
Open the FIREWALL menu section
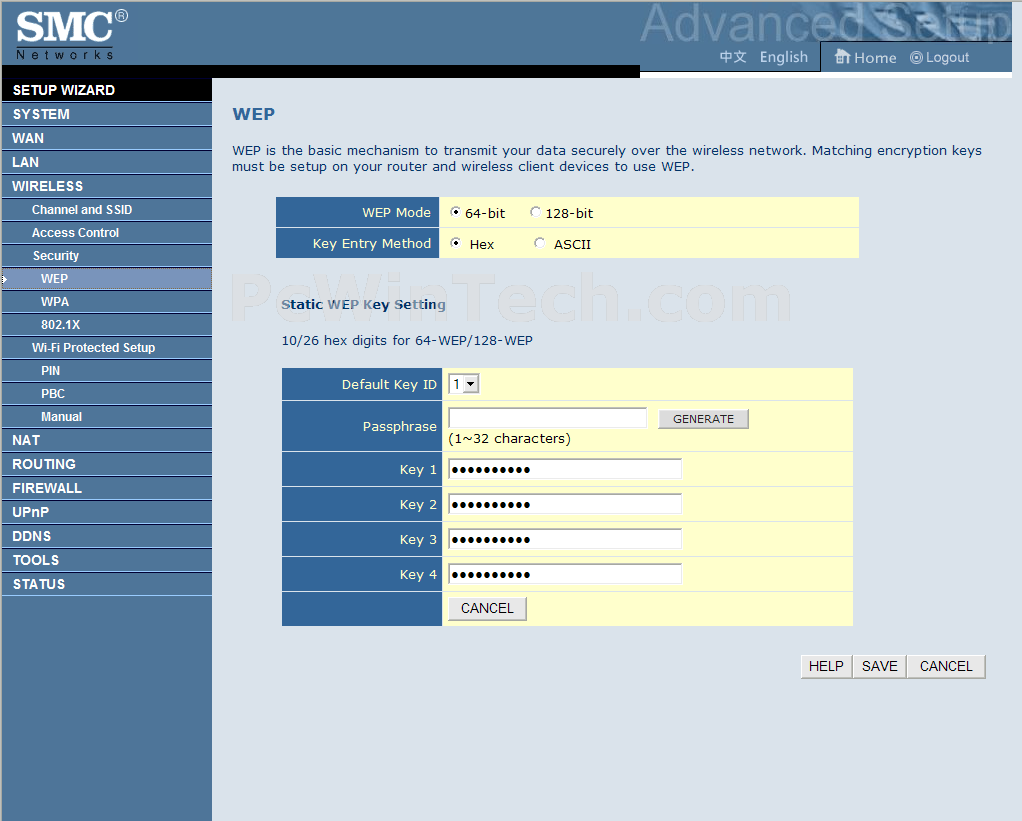click(107, 489)
